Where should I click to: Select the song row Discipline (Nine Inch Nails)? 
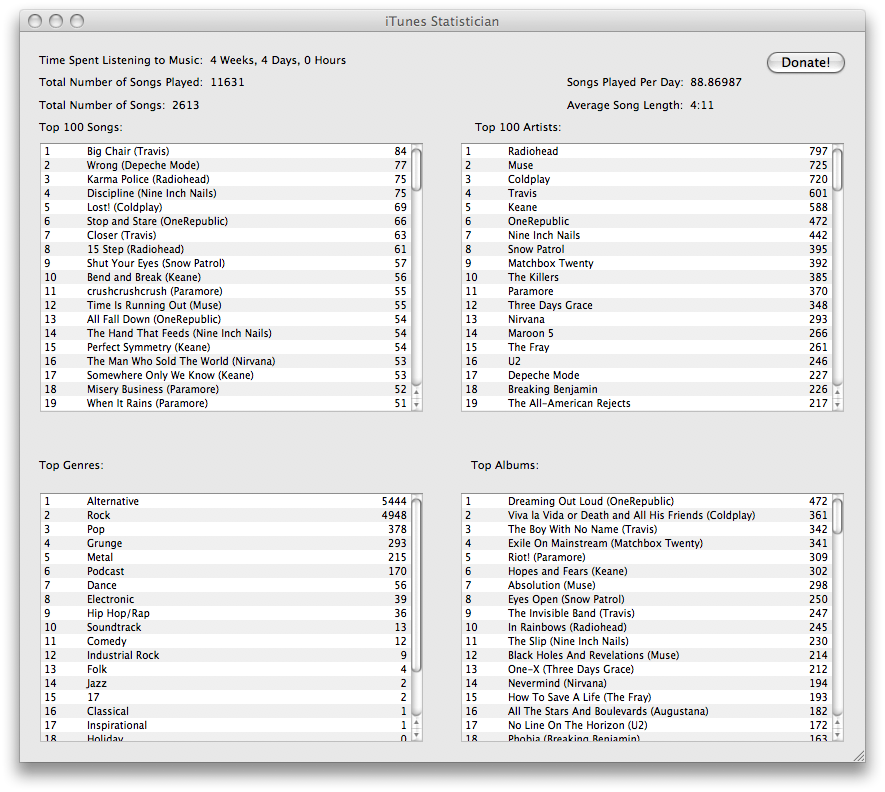point(226,193)
